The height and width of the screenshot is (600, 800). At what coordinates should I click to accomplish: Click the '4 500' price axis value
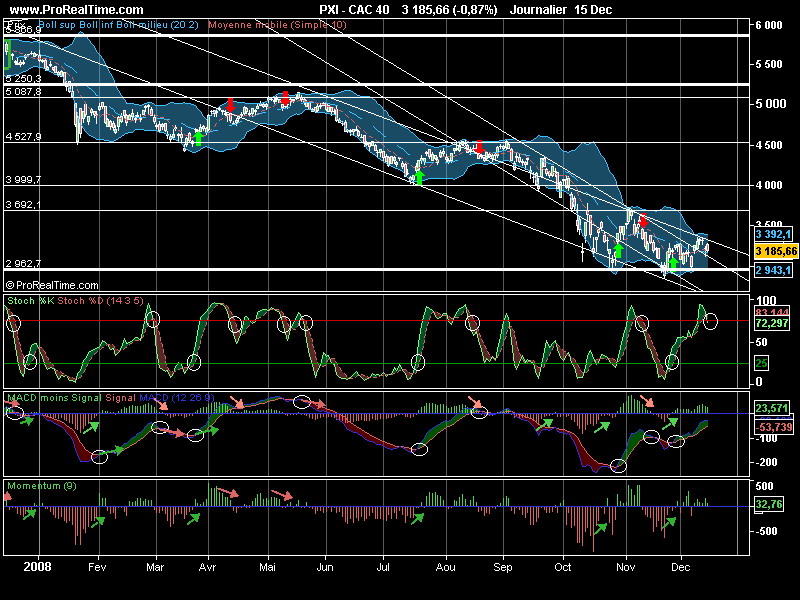click(769, 145)
